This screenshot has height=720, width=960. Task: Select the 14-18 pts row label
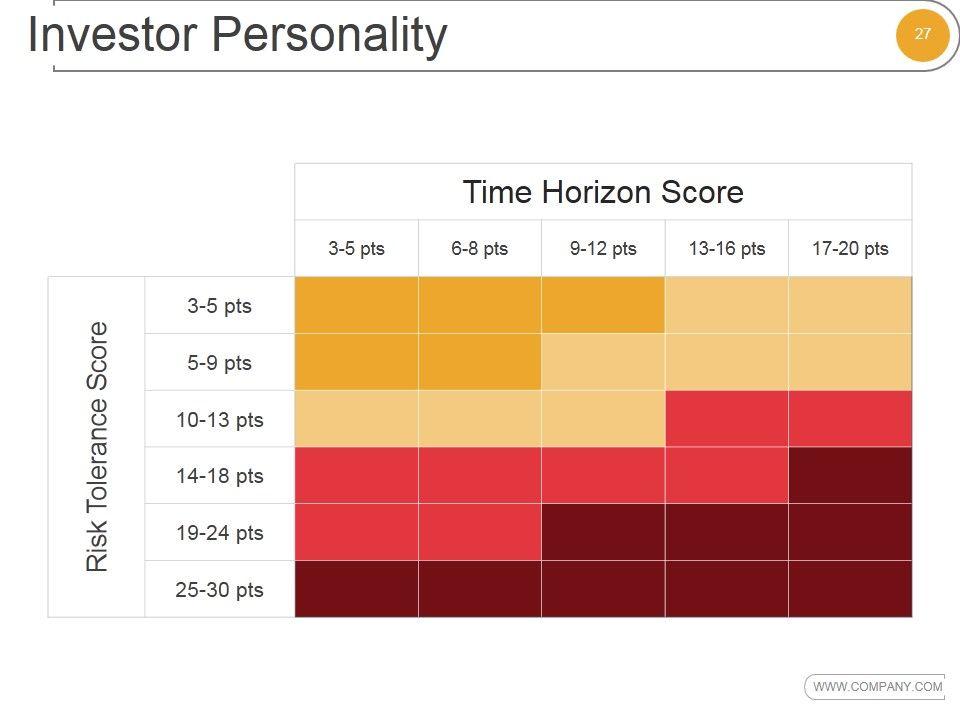click(x=220, y=476)
